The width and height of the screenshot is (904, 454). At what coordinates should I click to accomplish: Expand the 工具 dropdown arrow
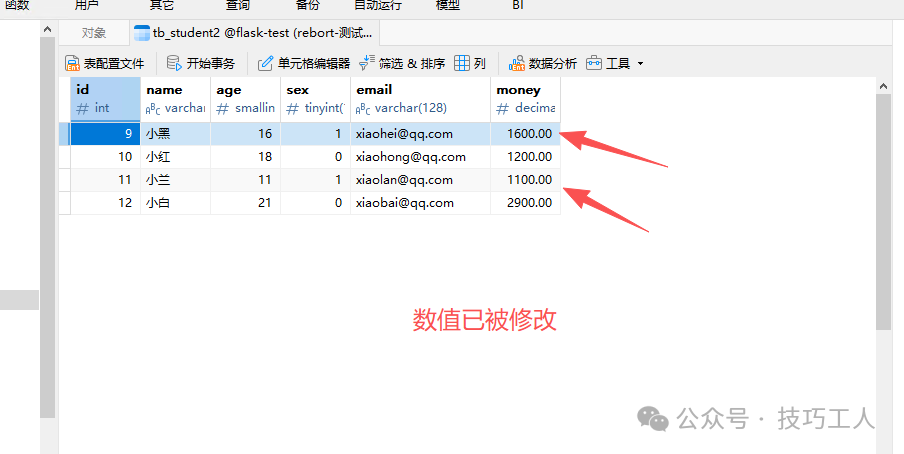641,63
